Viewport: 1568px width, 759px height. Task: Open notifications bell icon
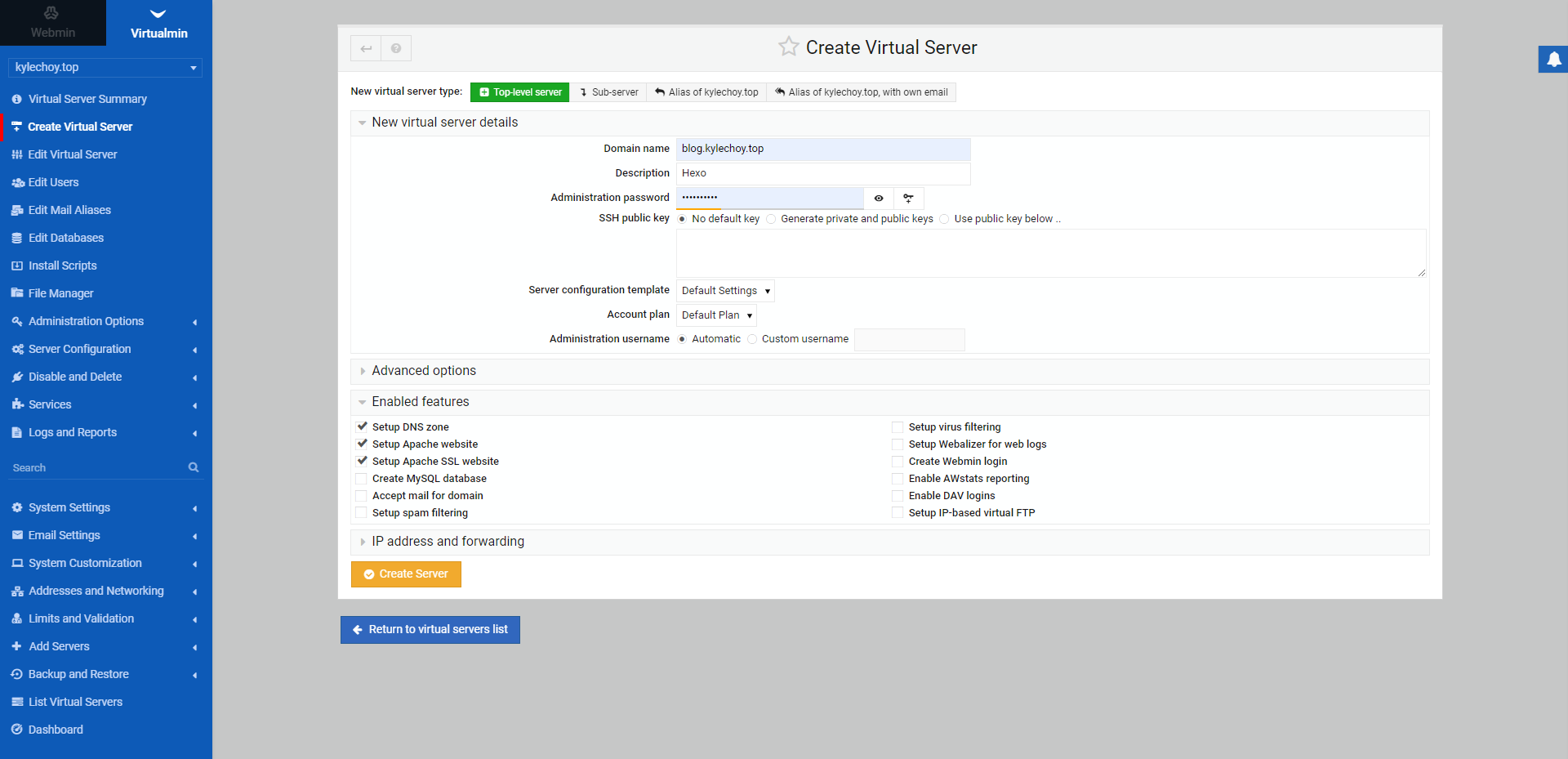pyautogui.click(x=1553, y=60)
